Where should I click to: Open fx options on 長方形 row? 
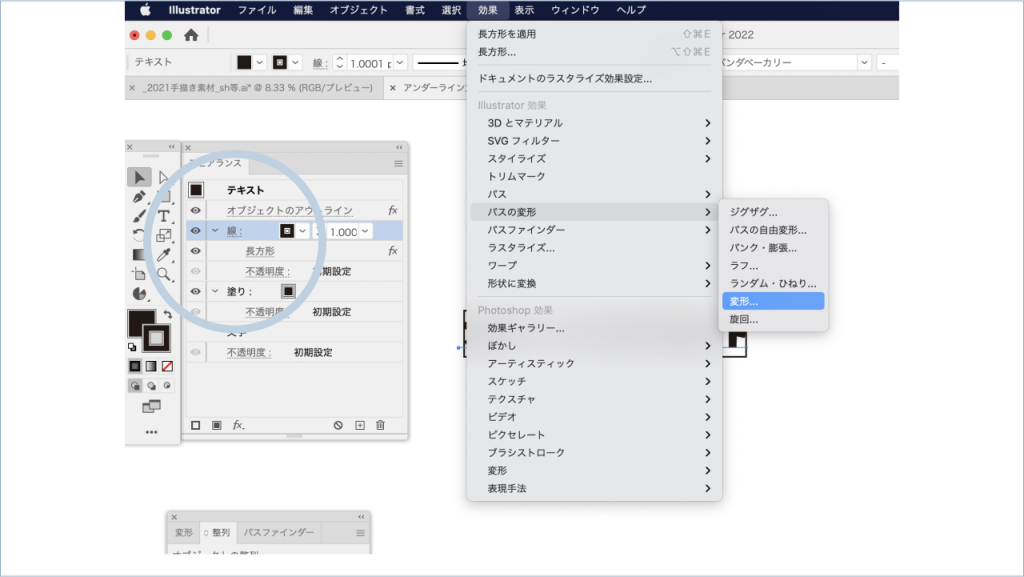click(x=392, y=251)
